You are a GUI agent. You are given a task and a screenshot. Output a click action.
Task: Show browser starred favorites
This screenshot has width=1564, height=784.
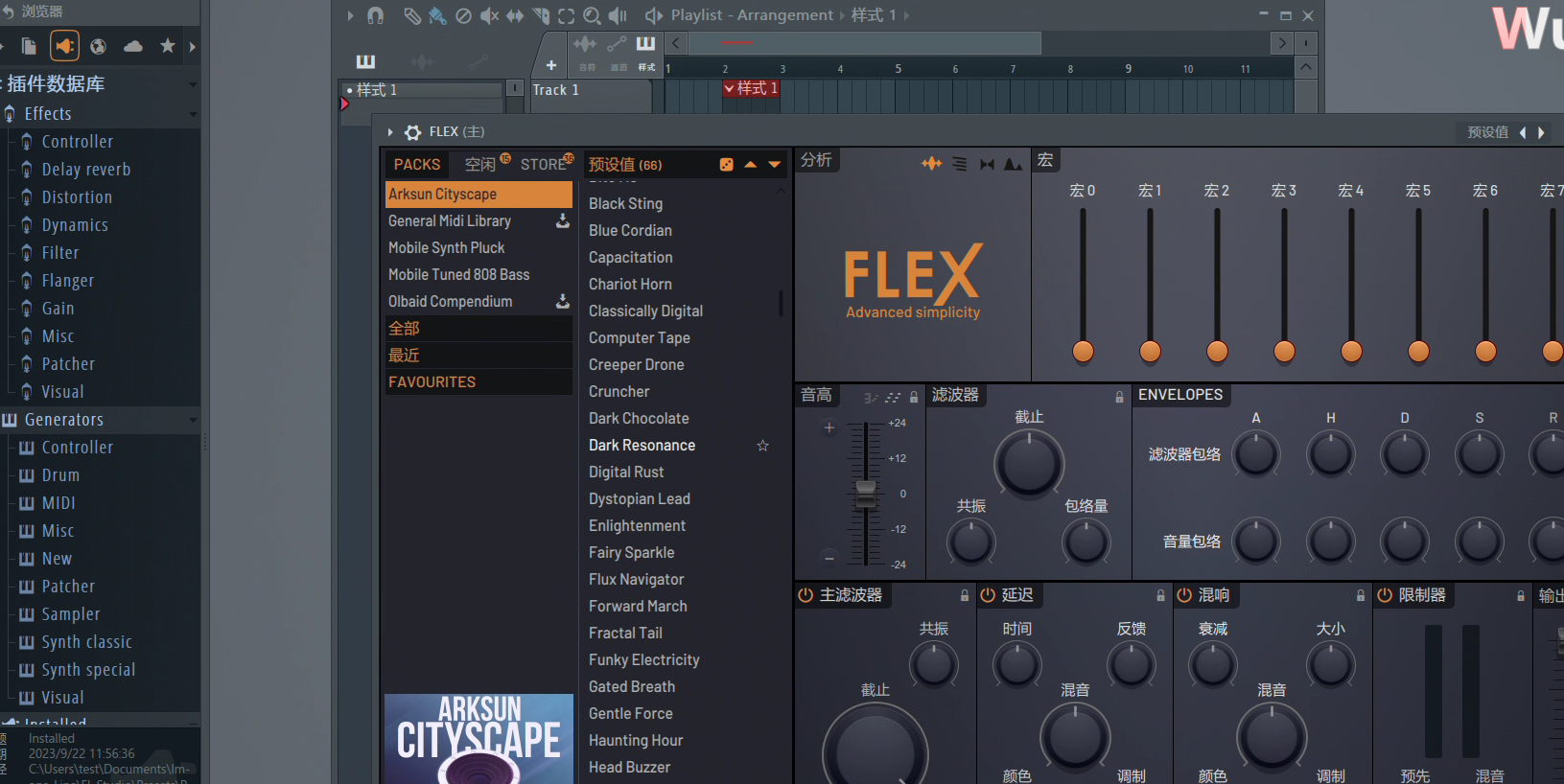click(168, 46)
